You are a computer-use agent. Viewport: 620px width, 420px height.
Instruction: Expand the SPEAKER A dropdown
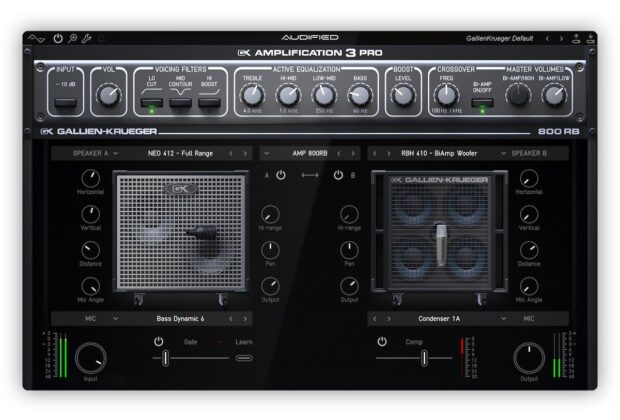[x=94, y=153]
